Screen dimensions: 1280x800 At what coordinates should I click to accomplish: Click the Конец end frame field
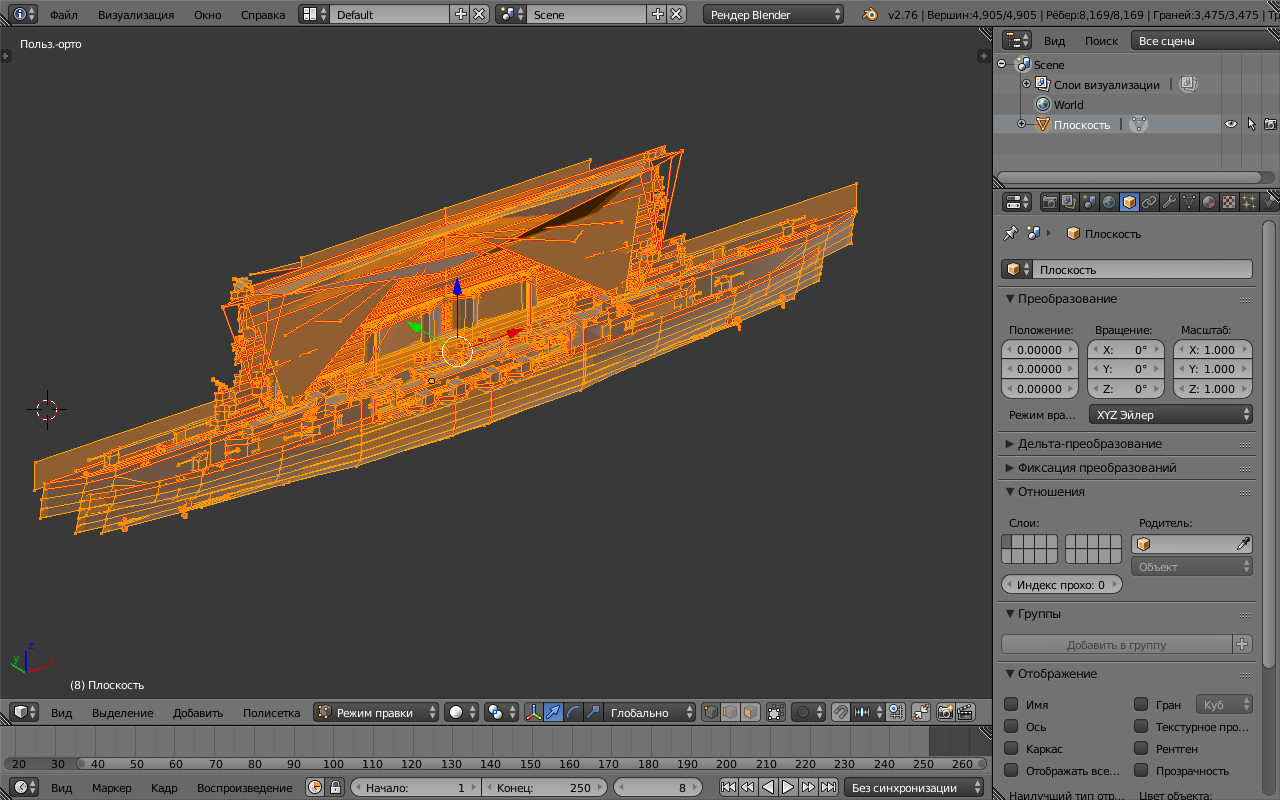click(544, 788)
